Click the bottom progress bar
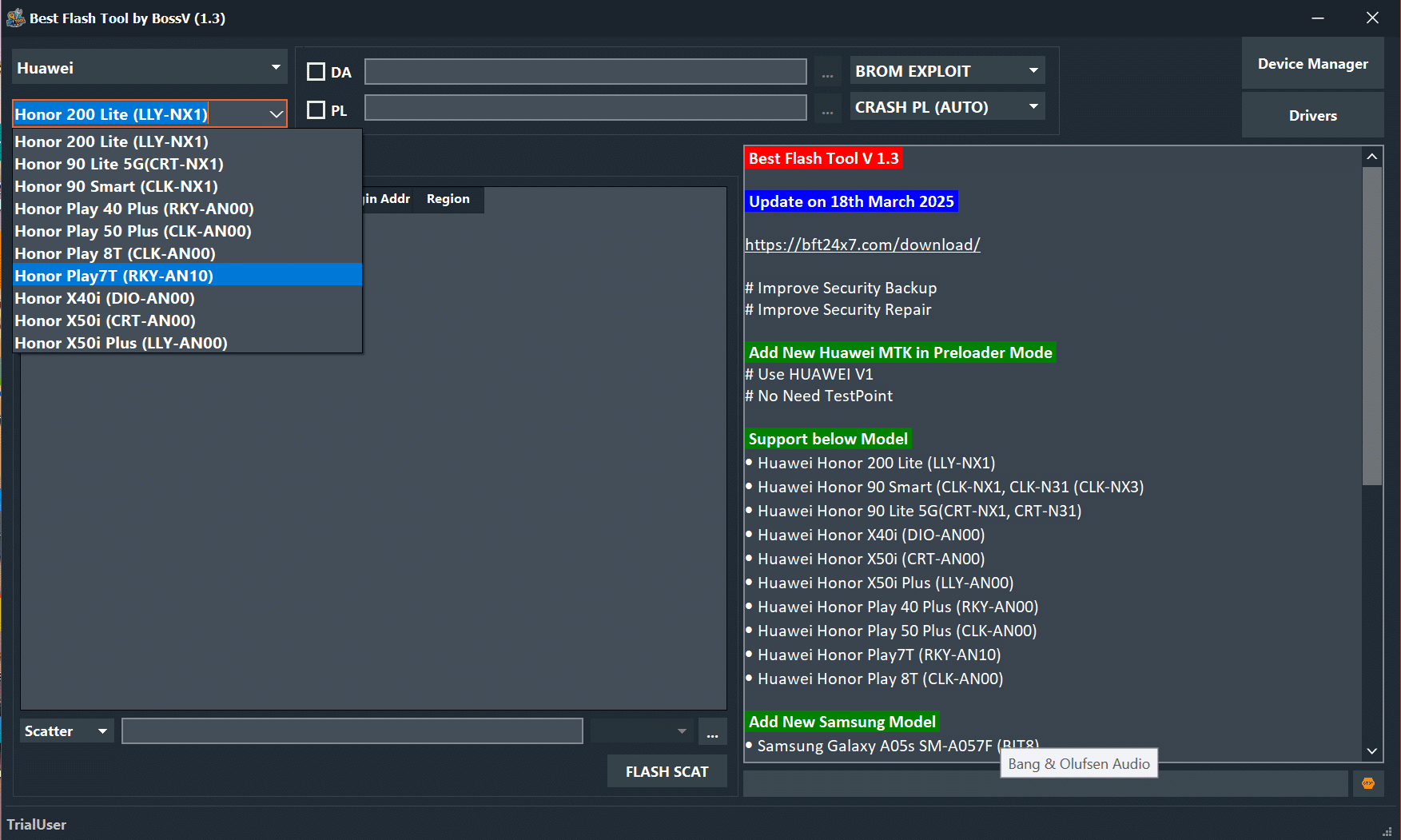1401x840 pixels. click(1045, 783)
